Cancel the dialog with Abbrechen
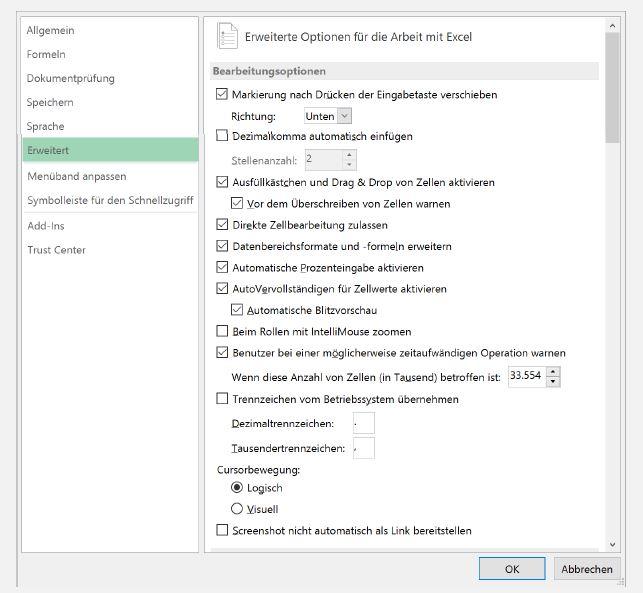Screen dimensions: 643x593 tap(587, 569)
